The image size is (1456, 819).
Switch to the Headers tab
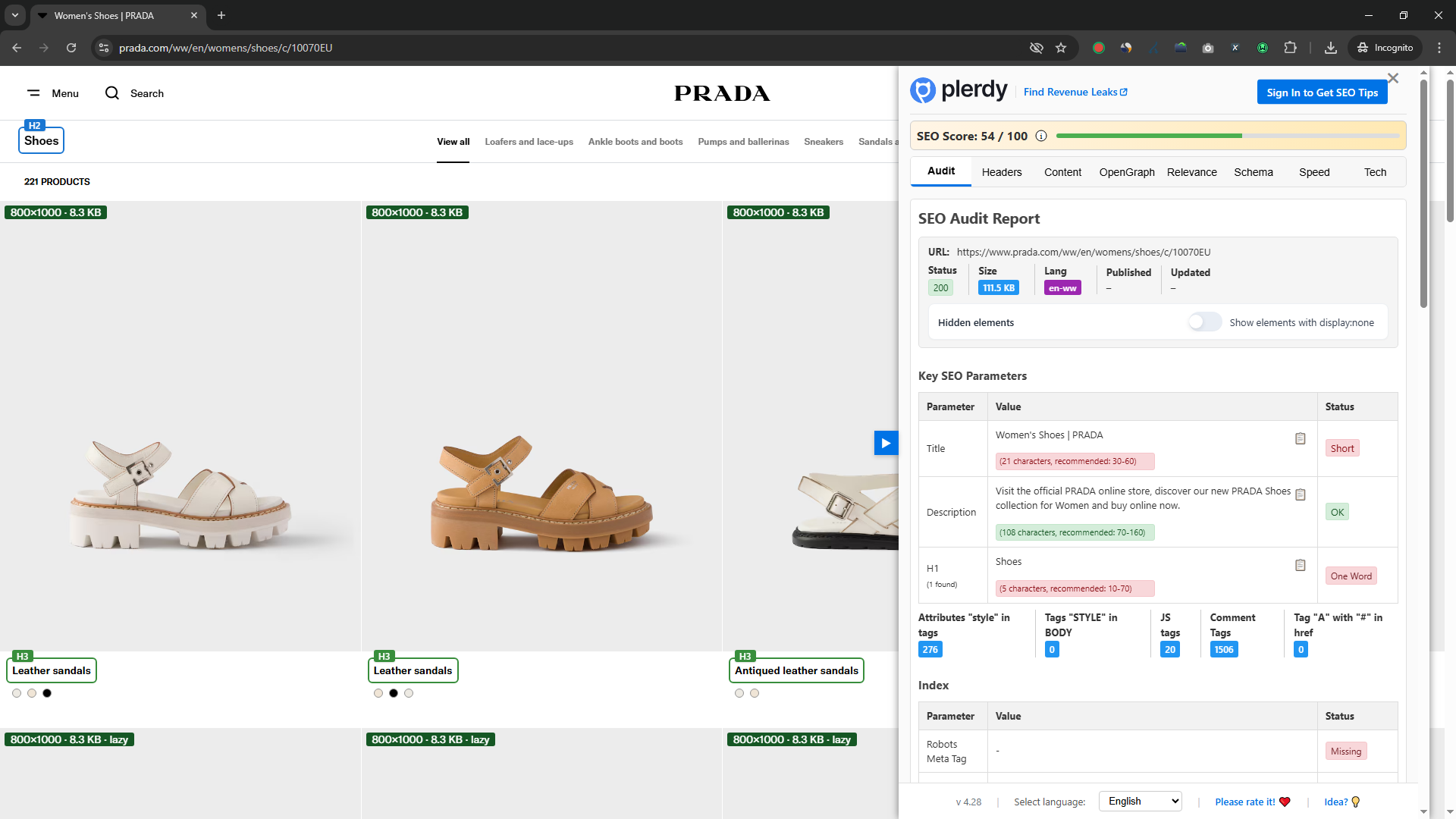click(1002, 172)
